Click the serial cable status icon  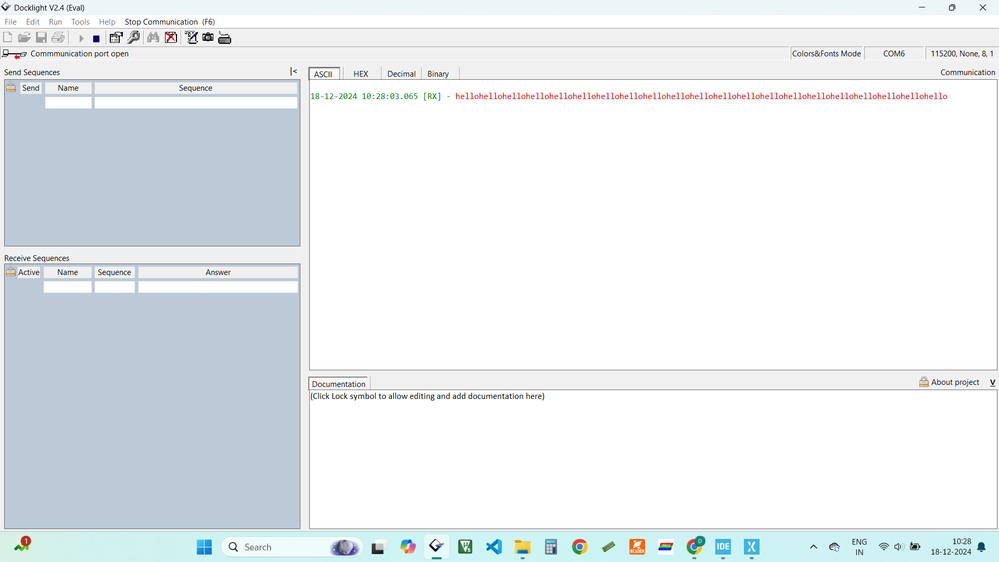click(x=14, y=54)
